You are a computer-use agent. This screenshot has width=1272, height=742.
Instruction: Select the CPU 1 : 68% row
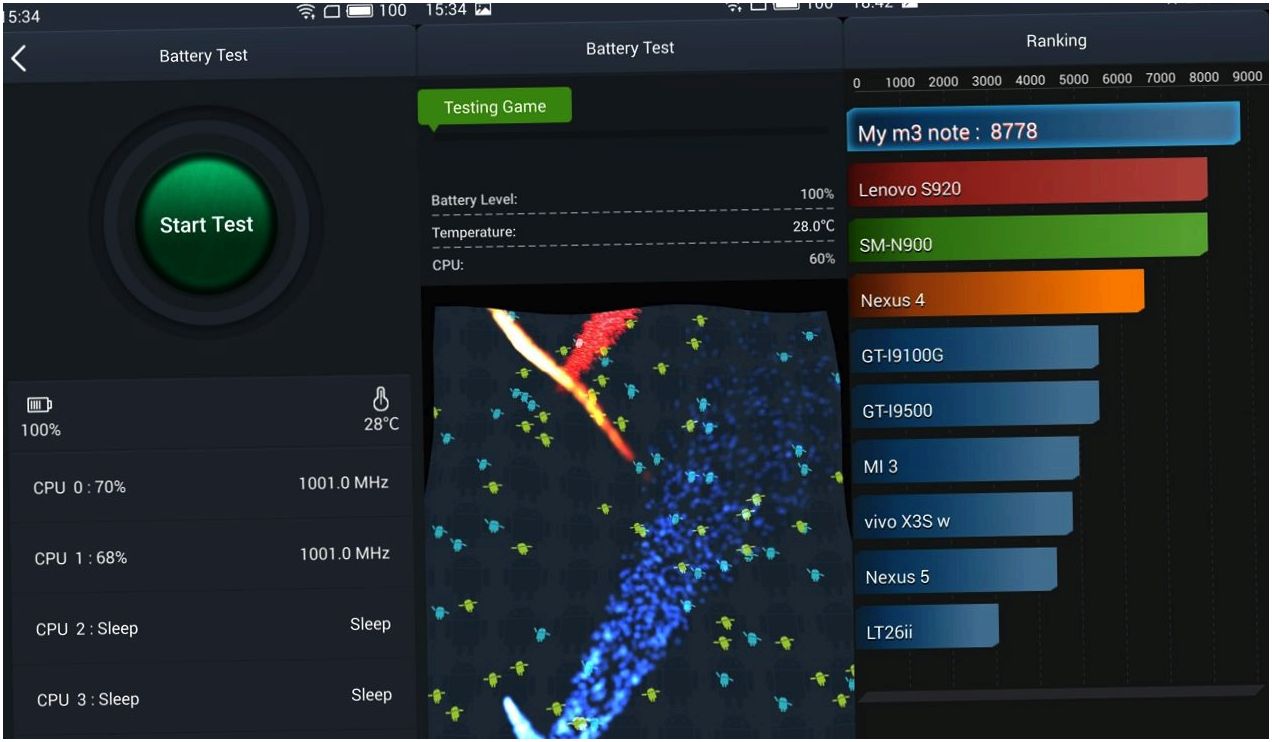click(210, 556)
